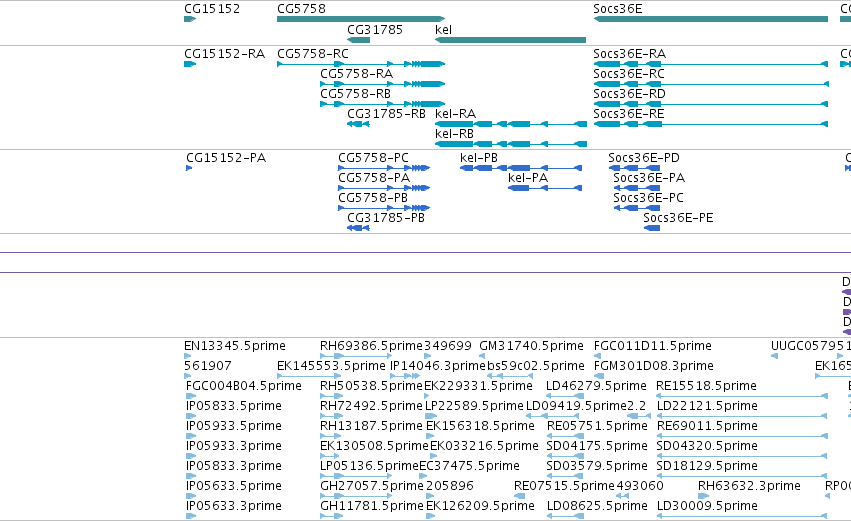Viewport: 851px width, 521px height.
Task: Open EST GM31740.5prime
Action: pyautogui.click(x=531, y=346)
